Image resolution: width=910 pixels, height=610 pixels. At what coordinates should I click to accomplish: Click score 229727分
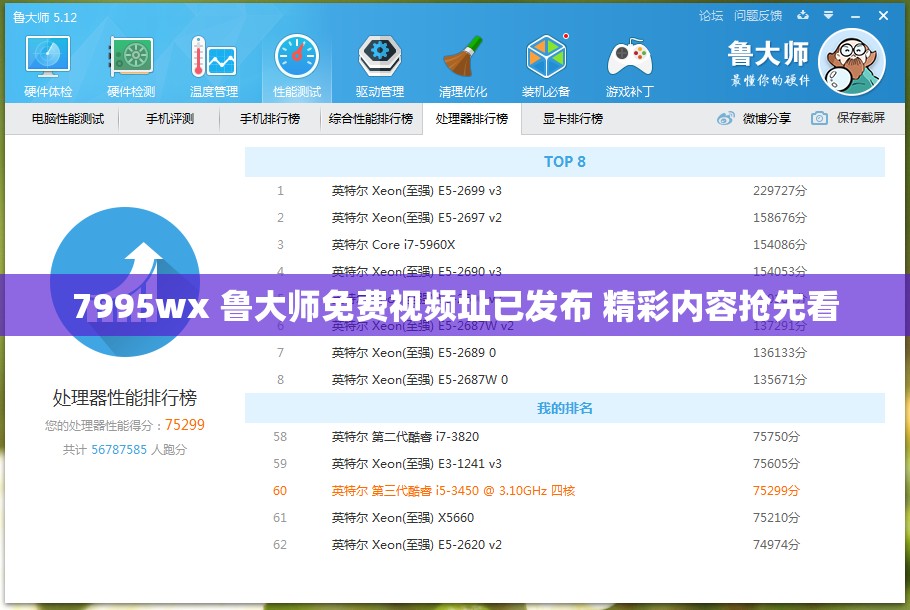tap(780, 191)
